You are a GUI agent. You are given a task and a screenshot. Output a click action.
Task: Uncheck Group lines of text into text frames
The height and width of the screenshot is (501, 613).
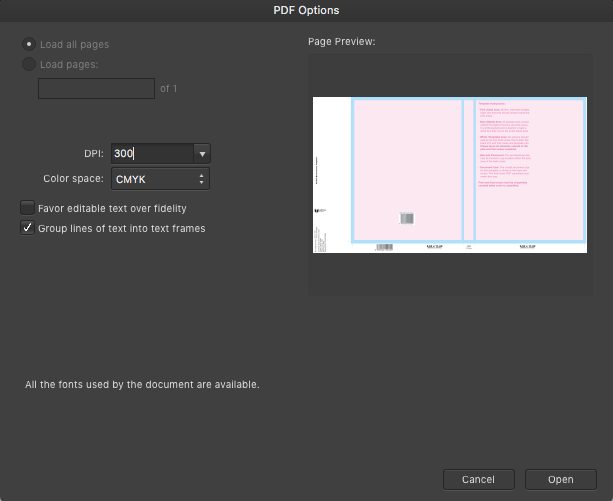(28, 228)
